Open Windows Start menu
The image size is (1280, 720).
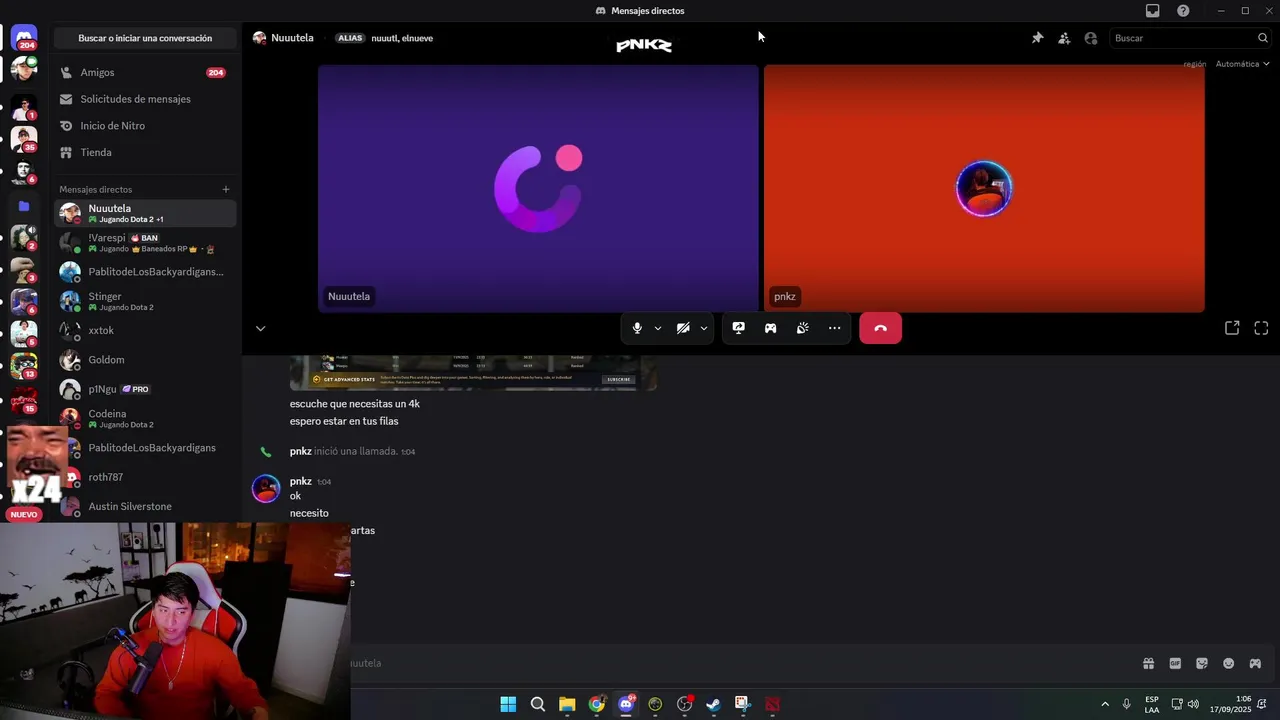click(508, 704)
